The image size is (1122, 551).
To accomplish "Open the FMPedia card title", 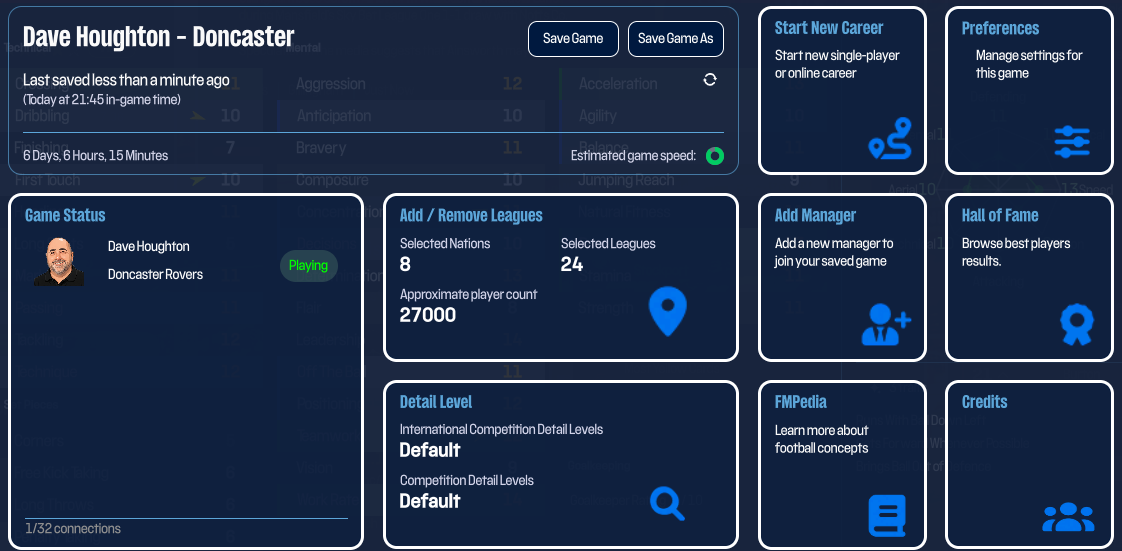I will (801, 402).
